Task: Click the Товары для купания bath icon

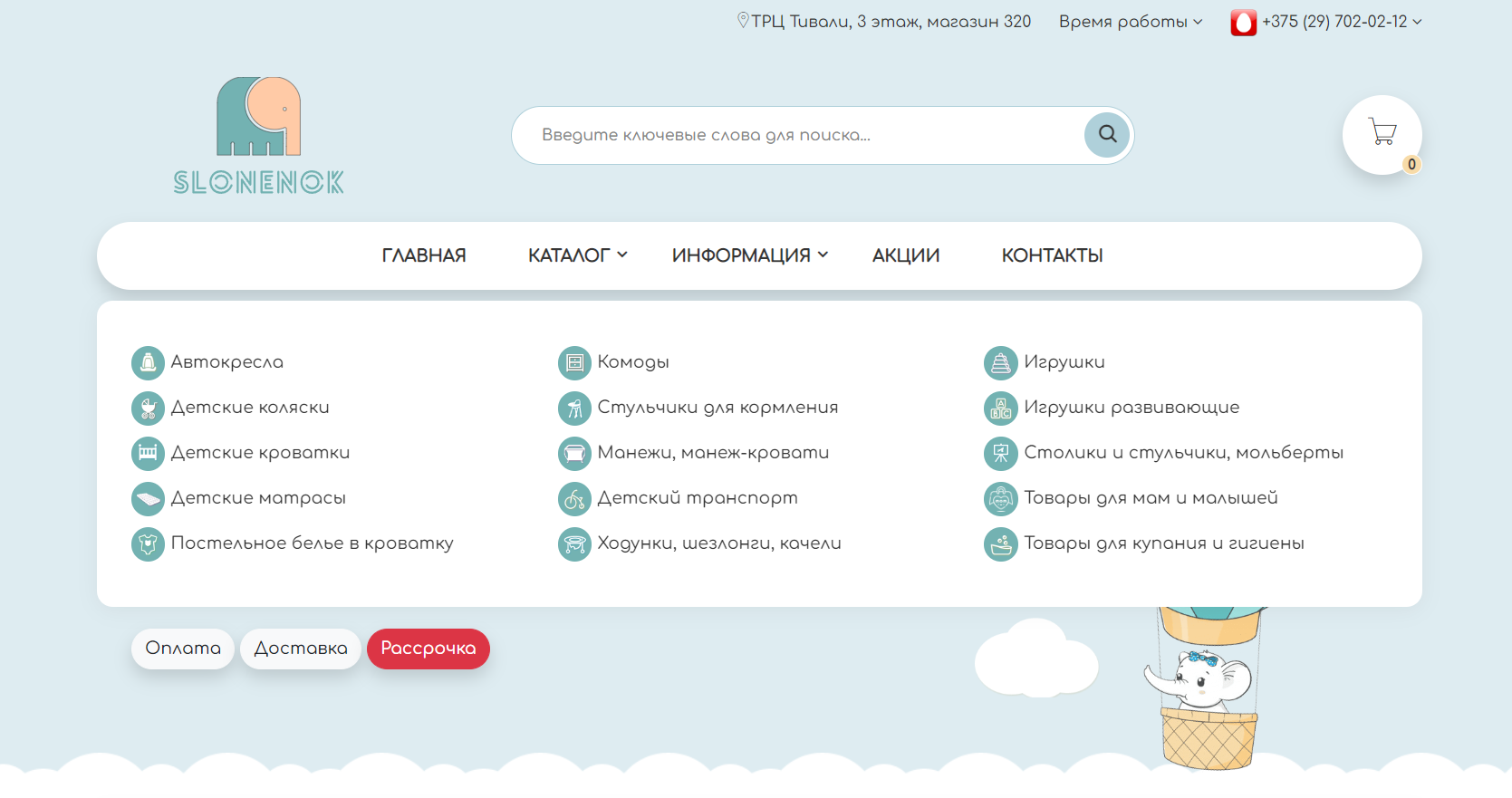Action: 1001,544
